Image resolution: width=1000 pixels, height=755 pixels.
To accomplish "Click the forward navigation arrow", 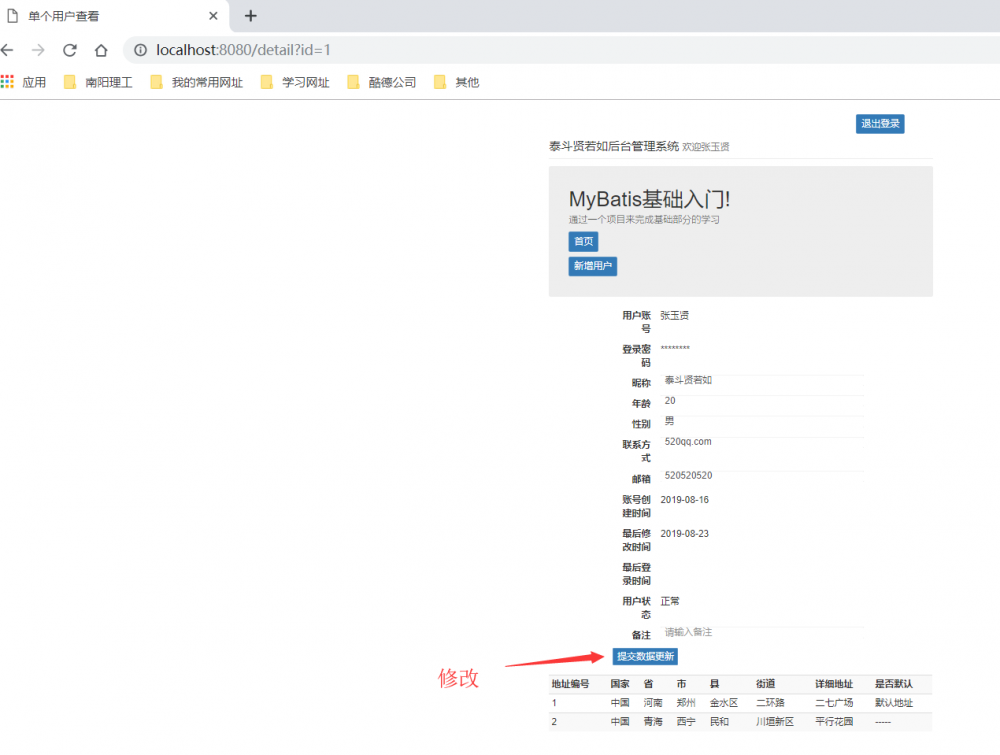I will (38, 50).
